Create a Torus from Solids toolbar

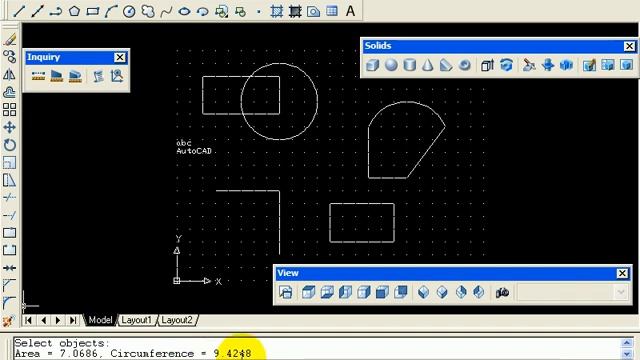click(x=464, y=65)
